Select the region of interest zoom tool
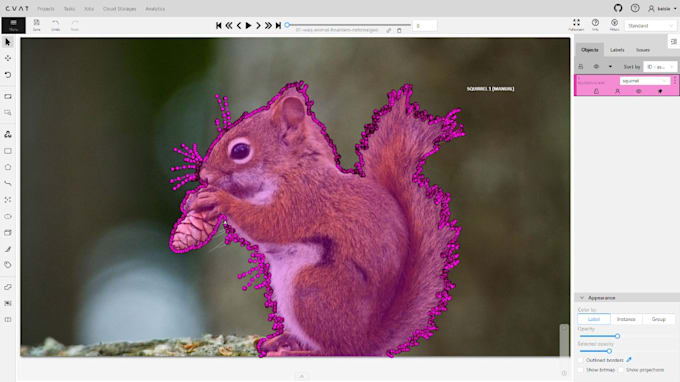The height and width of the screenshot is (382, 680). 8,113
